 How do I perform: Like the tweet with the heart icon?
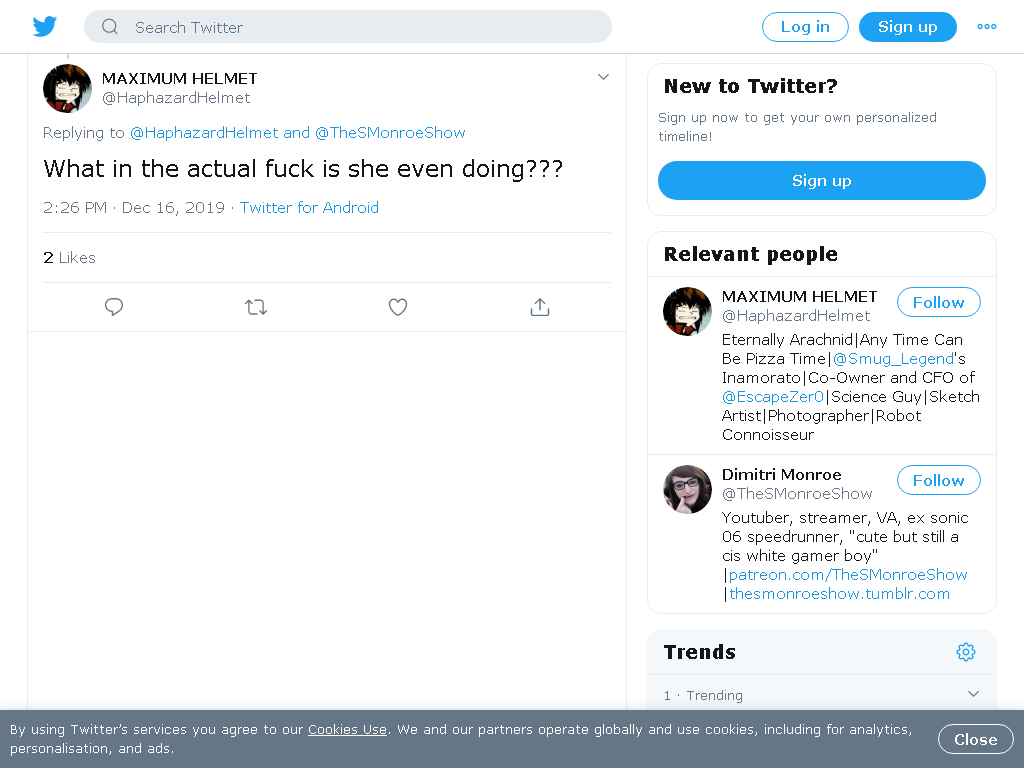pyautogui.click(x=398, y=307)
